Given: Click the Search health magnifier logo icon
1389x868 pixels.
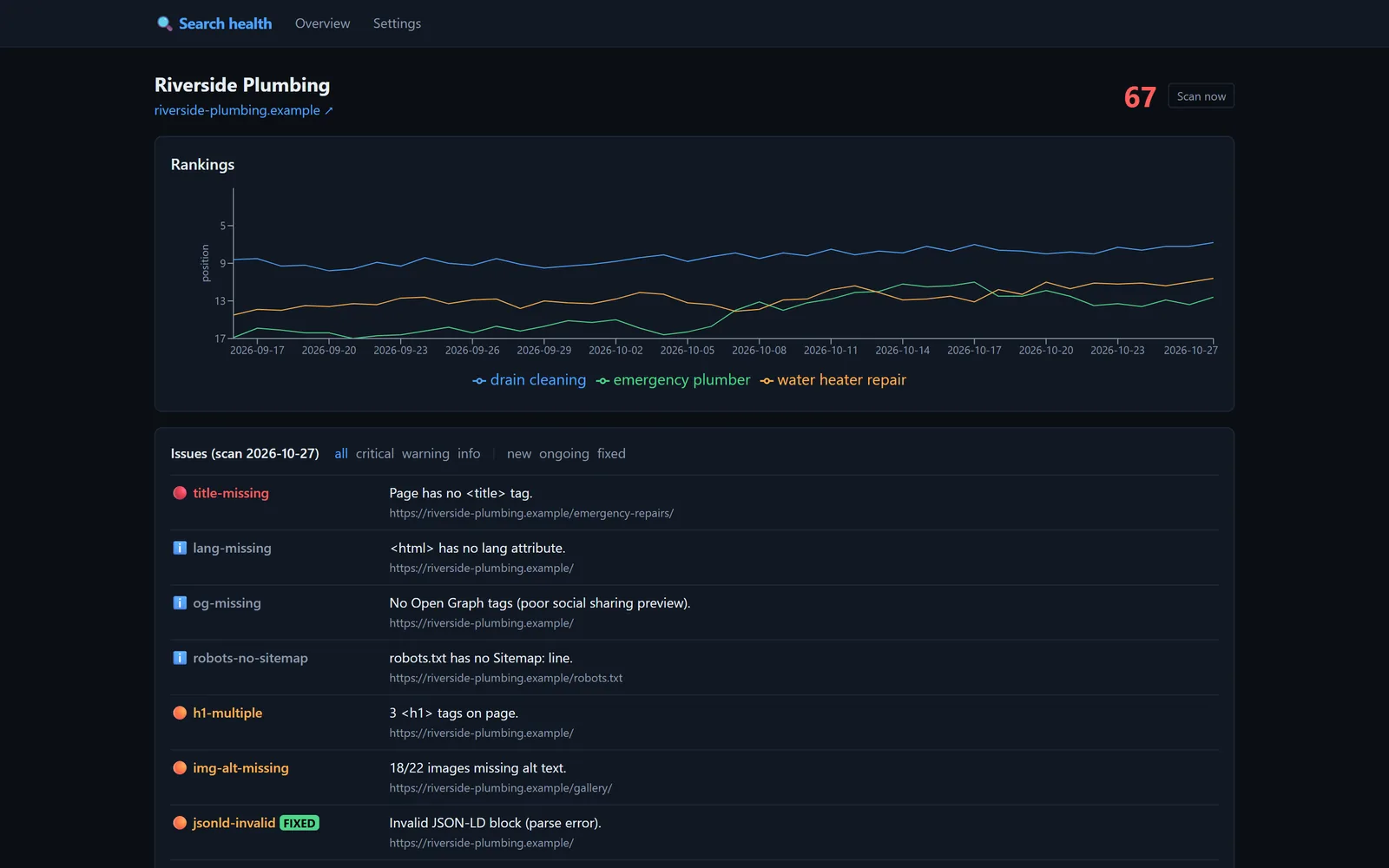Looking at the screenshot, I should point(164,23).
